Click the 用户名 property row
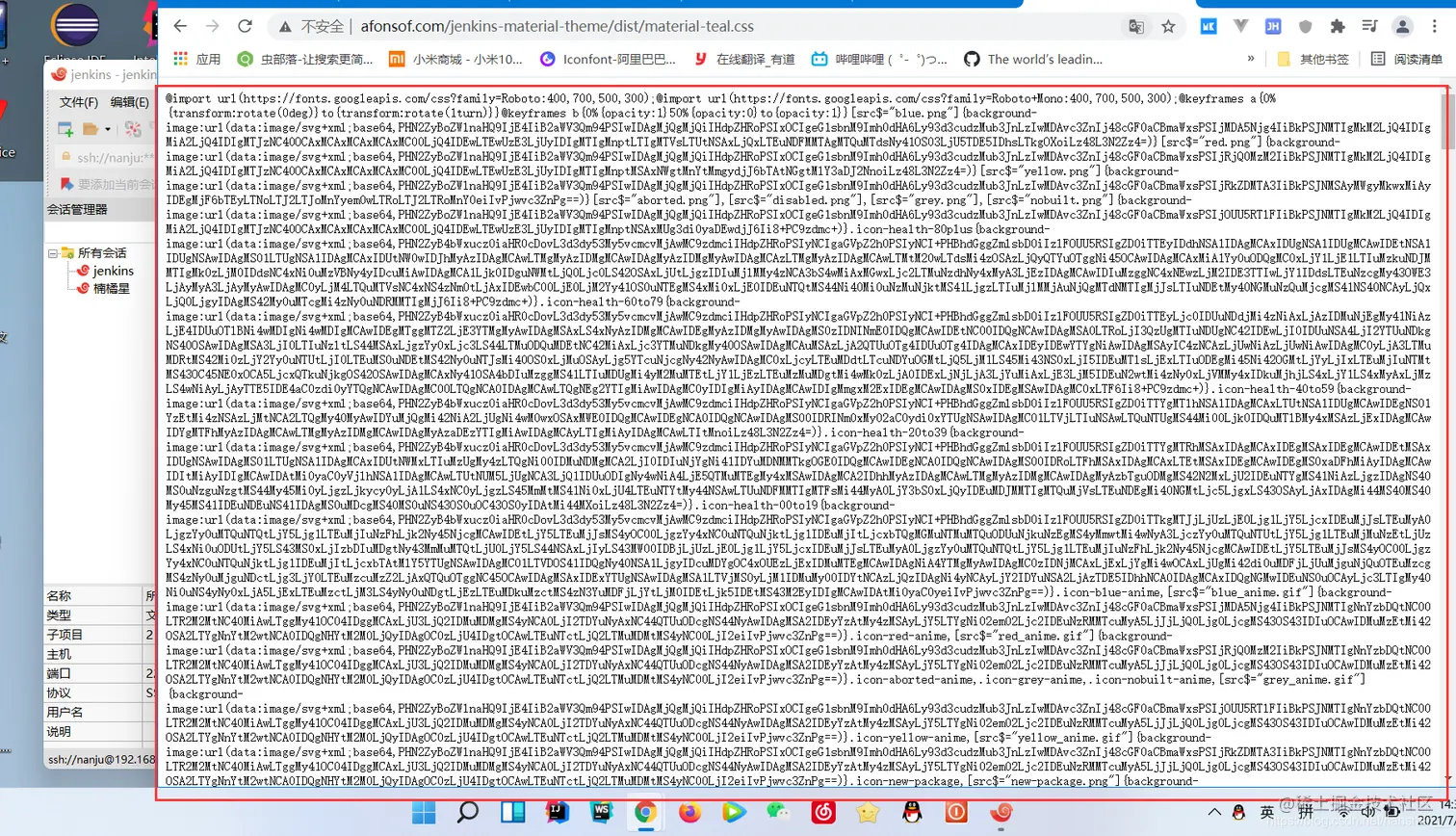The image size is (1456, 836). tap(100, 712)
